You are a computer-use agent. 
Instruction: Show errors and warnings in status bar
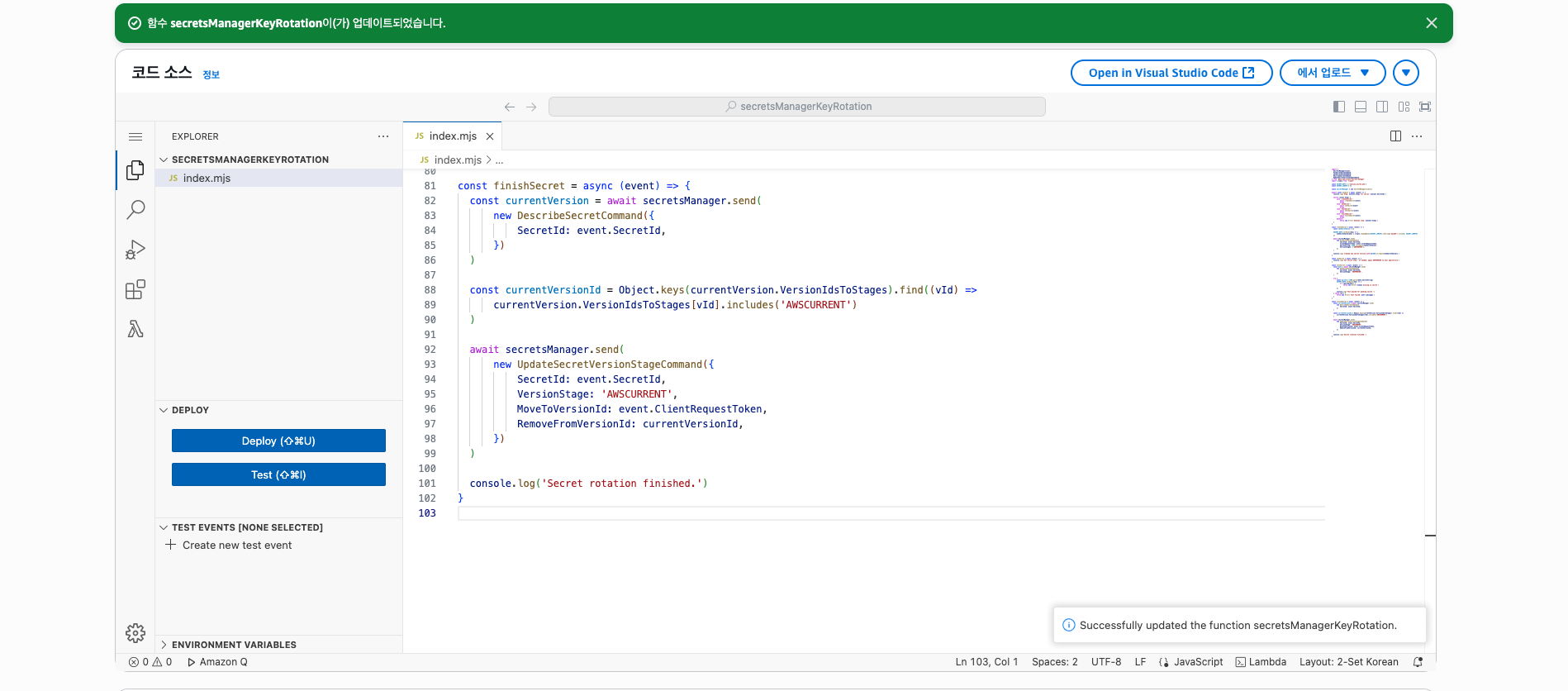click(150, 662)
